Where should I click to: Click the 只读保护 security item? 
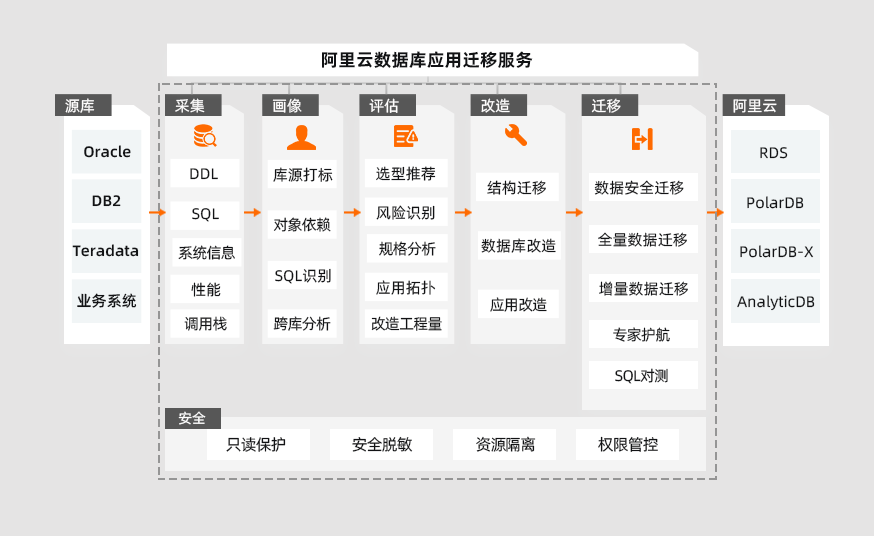click(x=258, y=444)
